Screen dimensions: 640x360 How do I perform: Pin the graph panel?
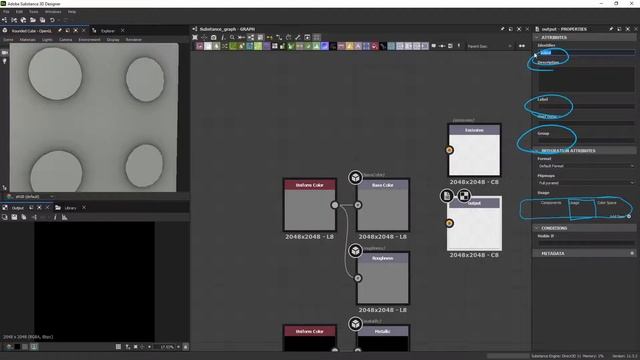pyautogui.click(x=502, y=29)
